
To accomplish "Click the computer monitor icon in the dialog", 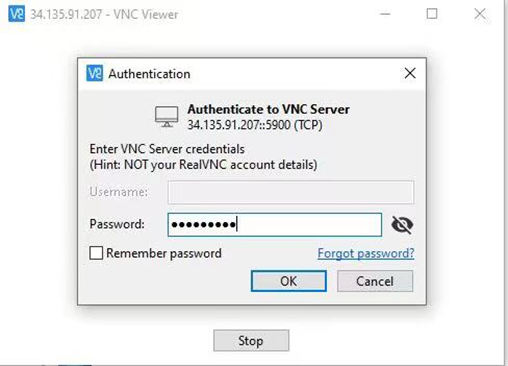I will coord(167,116).
